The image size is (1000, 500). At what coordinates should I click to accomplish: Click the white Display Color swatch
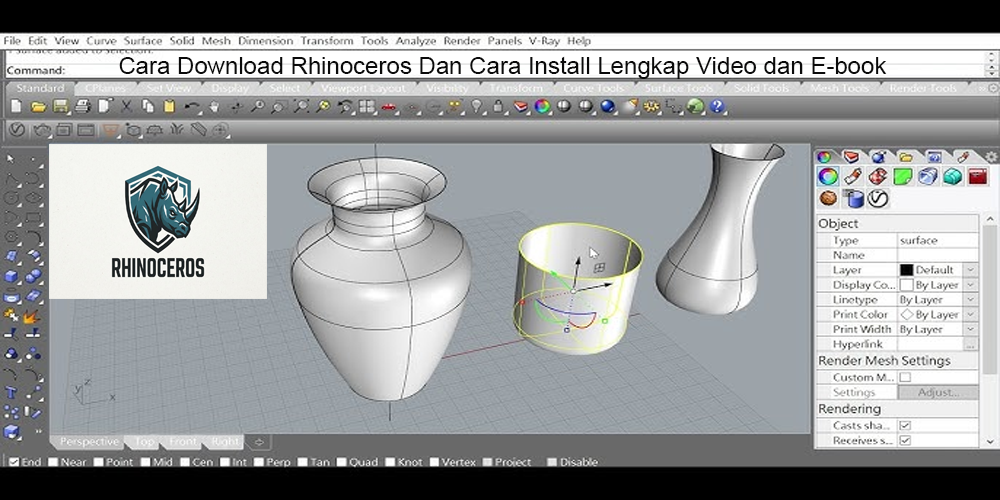click(906, 284)
